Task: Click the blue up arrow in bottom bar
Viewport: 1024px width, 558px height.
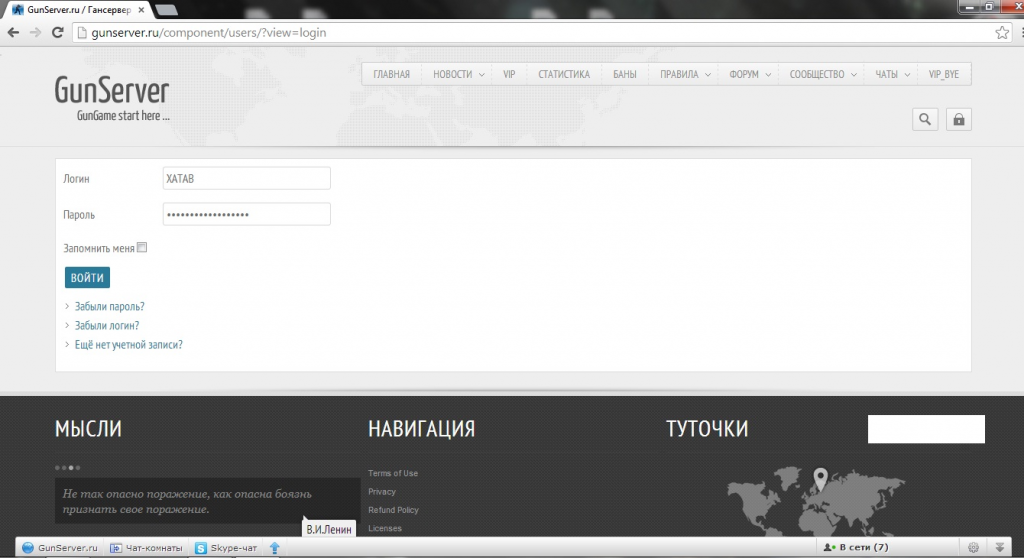Action: tap(275, 548)
